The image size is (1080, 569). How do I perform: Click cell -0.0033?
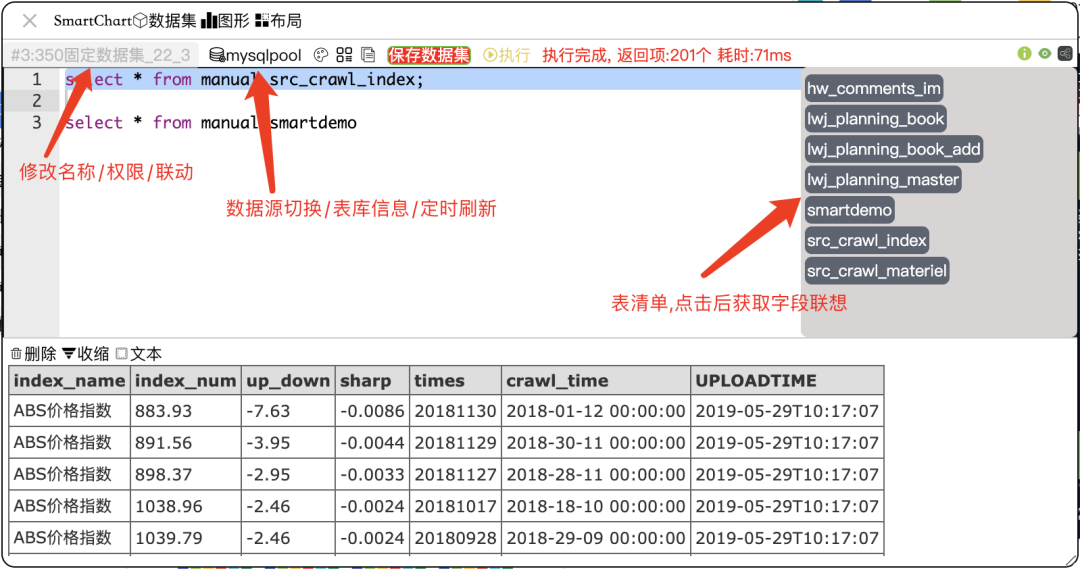coord(373,475)
